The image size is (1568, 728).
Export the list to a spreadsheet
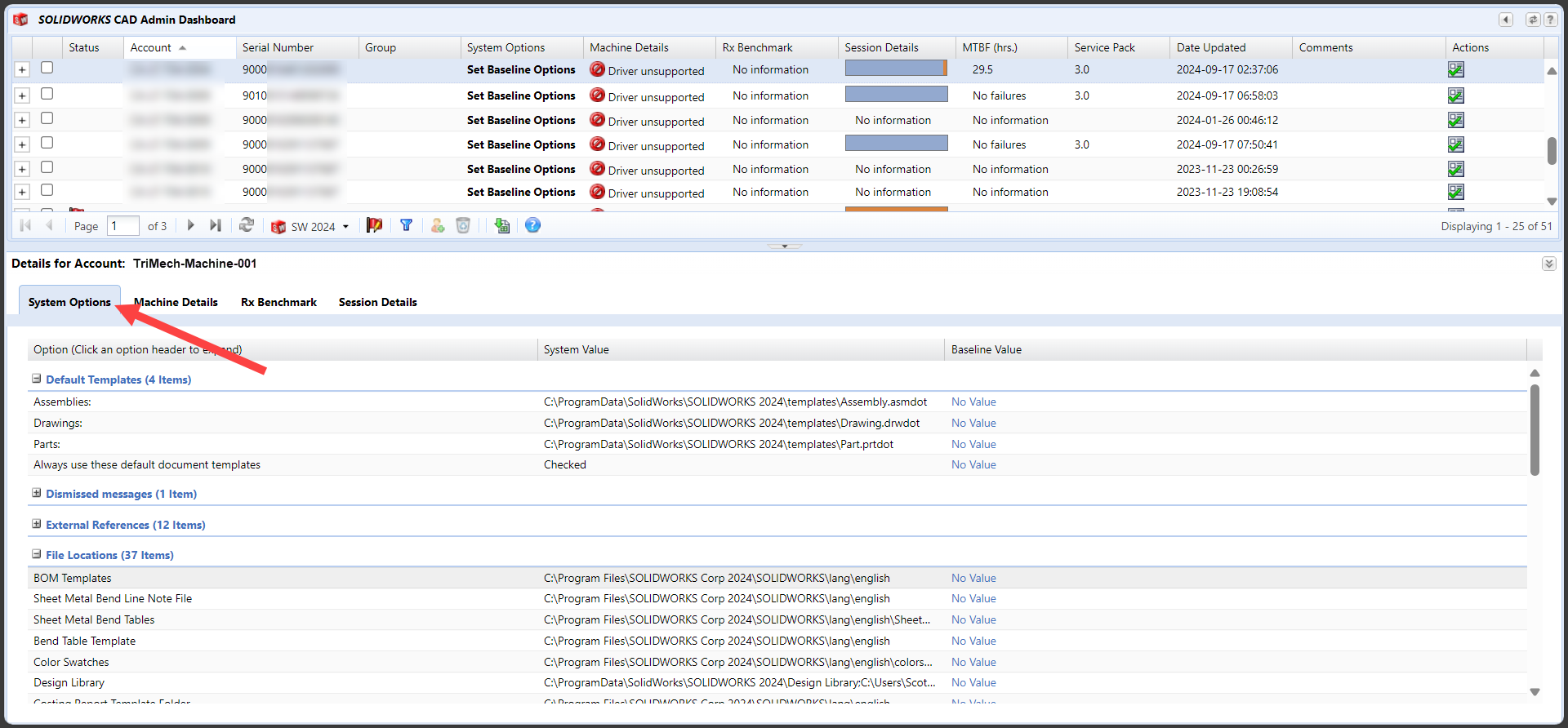pos(502,225)
